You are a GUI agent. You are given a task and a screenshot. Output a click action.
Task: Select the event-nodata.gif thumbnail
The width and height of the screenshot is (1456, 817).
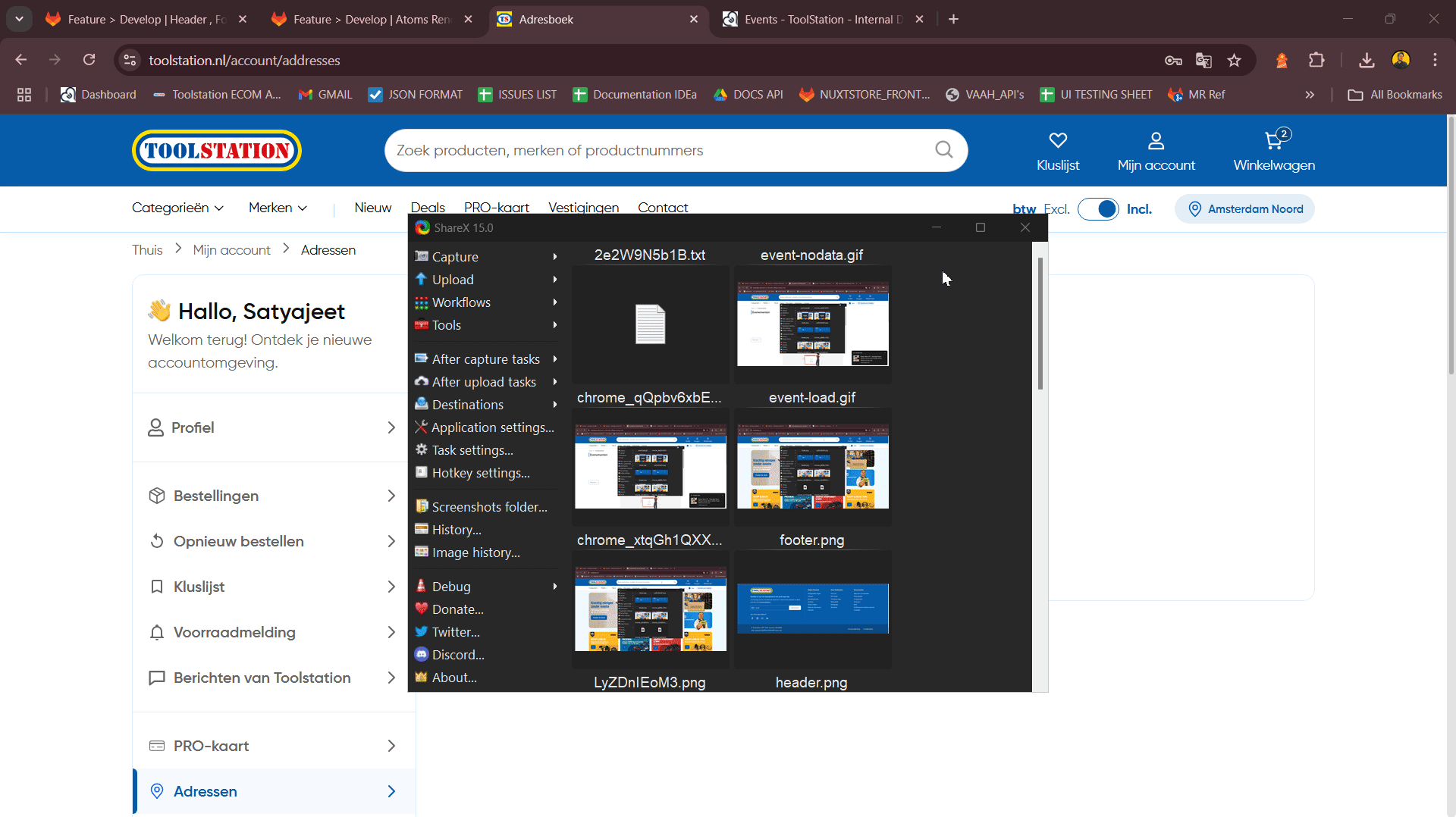[x=812, y=324]
